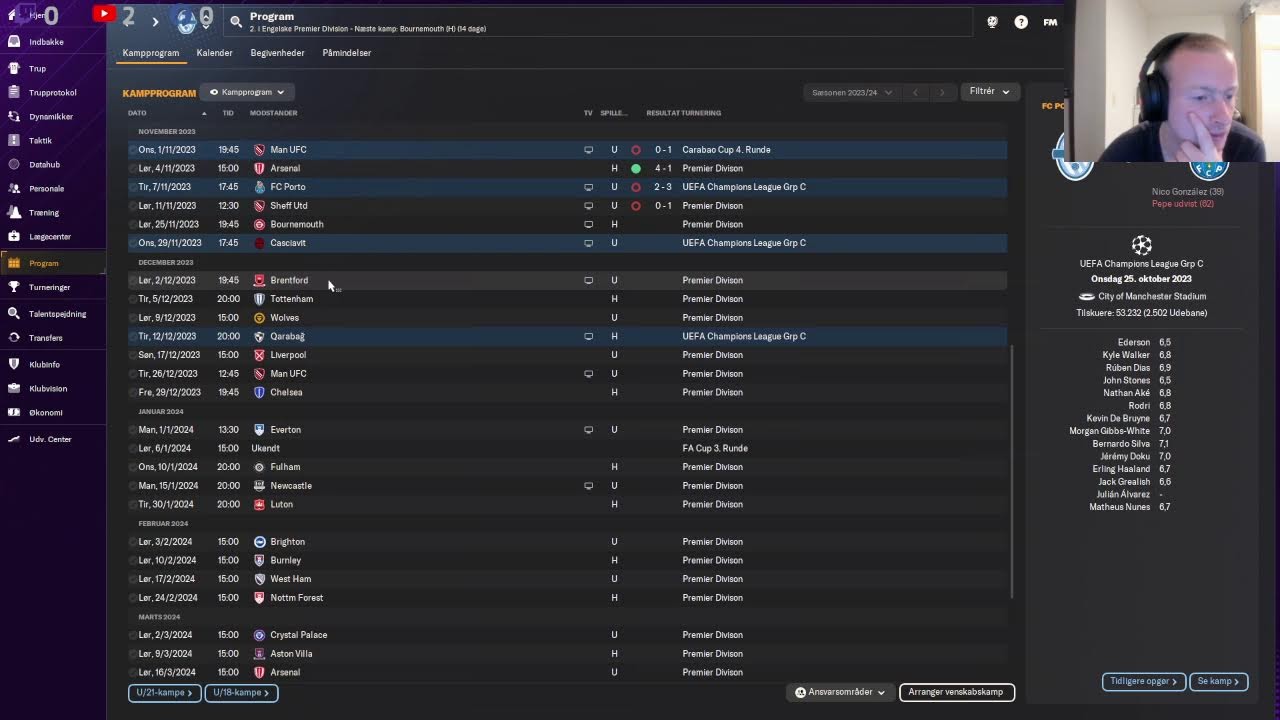This screenshot has height=720, width=1280.
Task: Click red loss indicator for Sheff Utd match
Action: [x=635, y=206]
